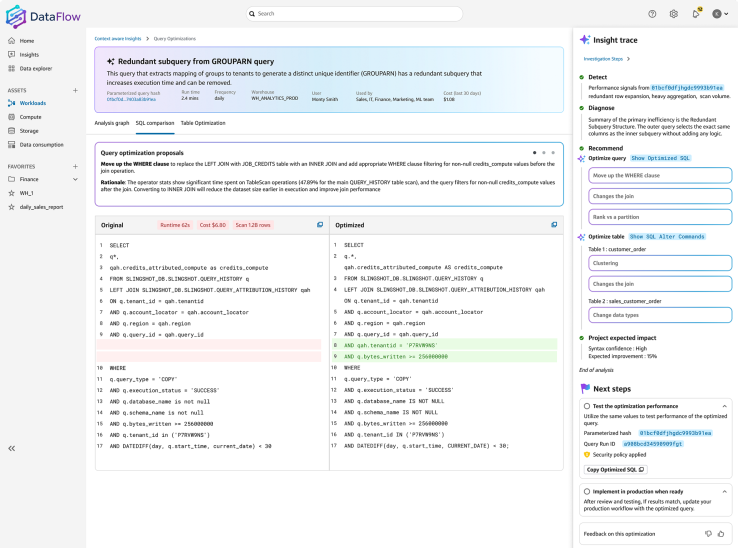
Task: Open the Storage navigation item
Action: pos(29,131)
